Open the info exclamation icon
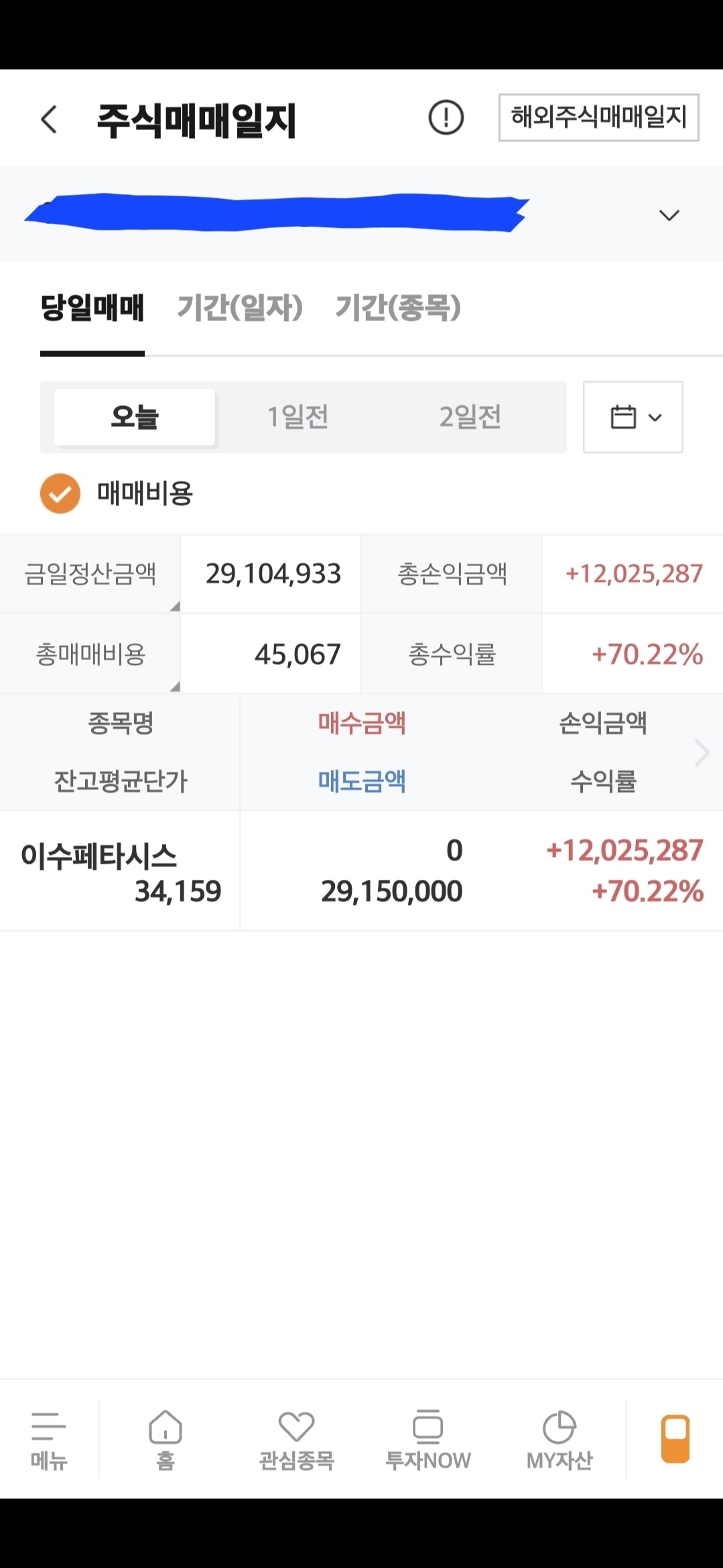 point(446,118)
